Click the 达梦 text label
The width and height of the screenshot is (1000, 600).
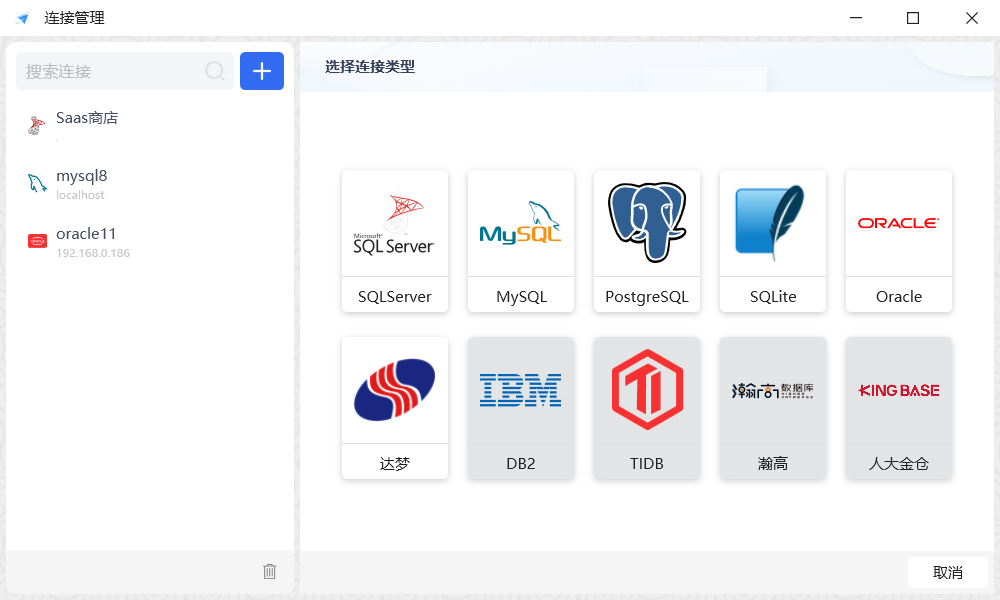coord(395,464)
